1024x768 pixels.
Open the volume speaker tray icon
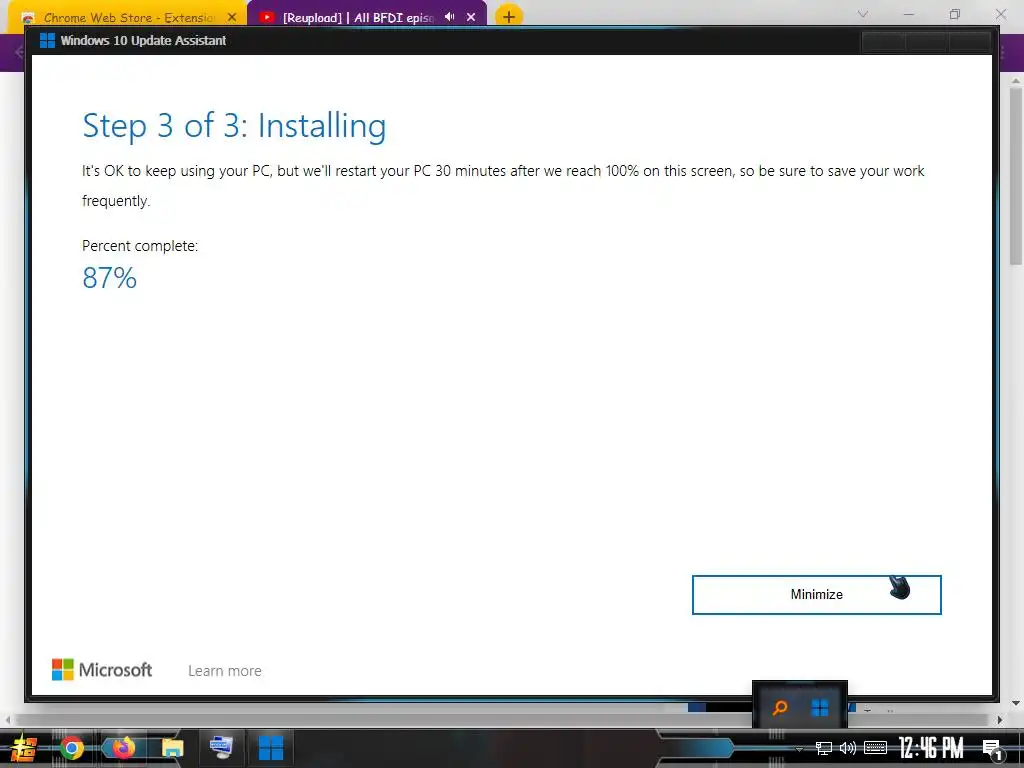848,748
